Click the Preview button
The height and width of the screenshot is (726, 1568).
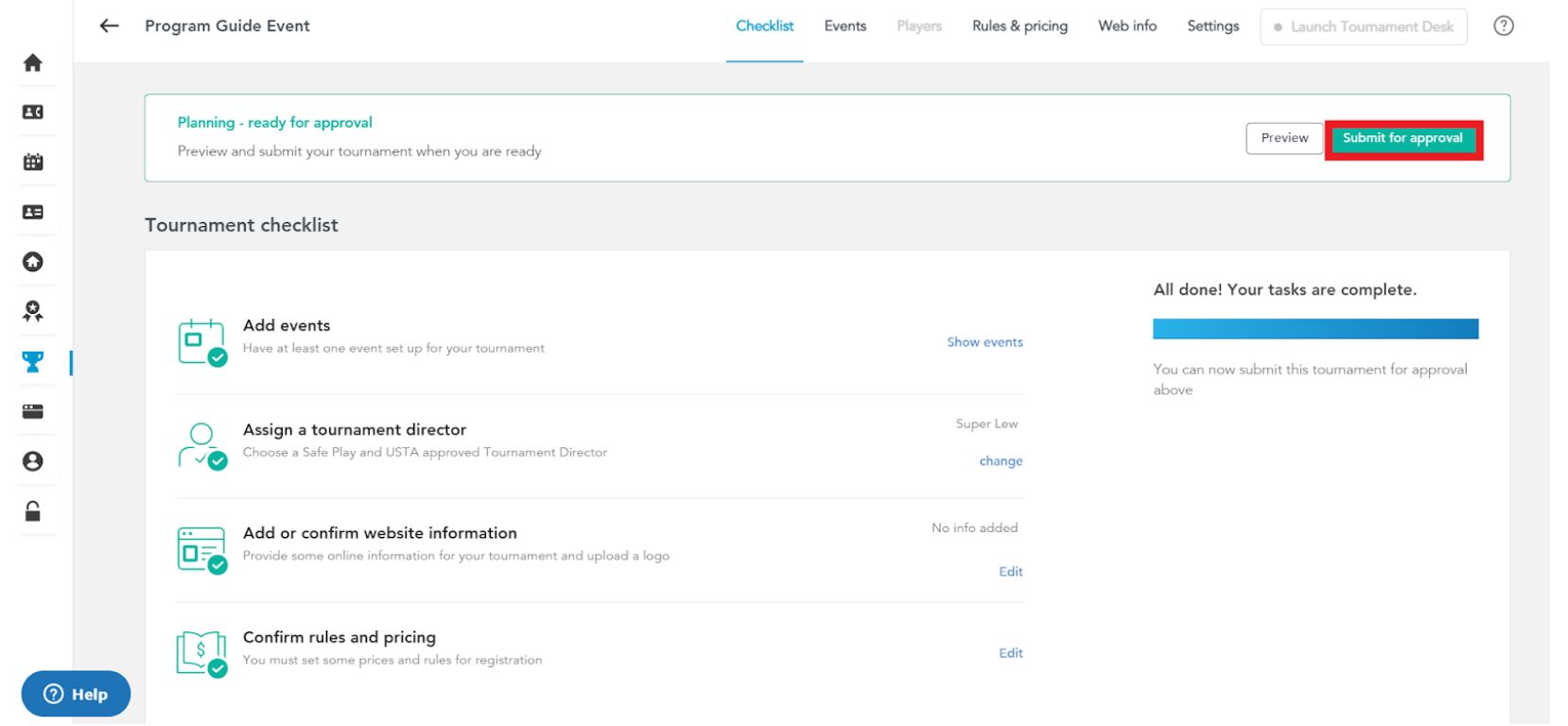click(1284, 138)
